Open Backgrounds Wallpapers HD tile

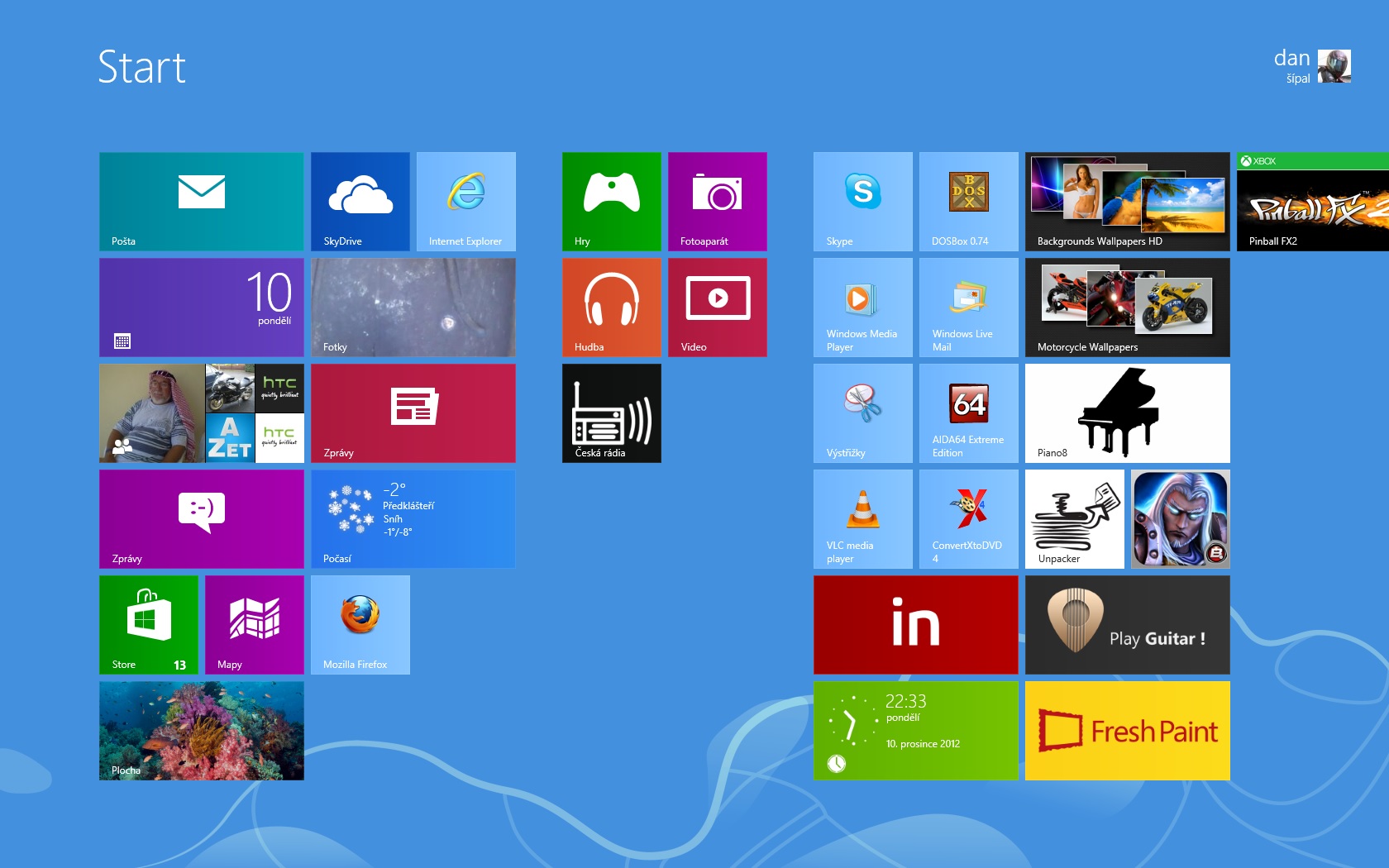tap(1128, 202)
